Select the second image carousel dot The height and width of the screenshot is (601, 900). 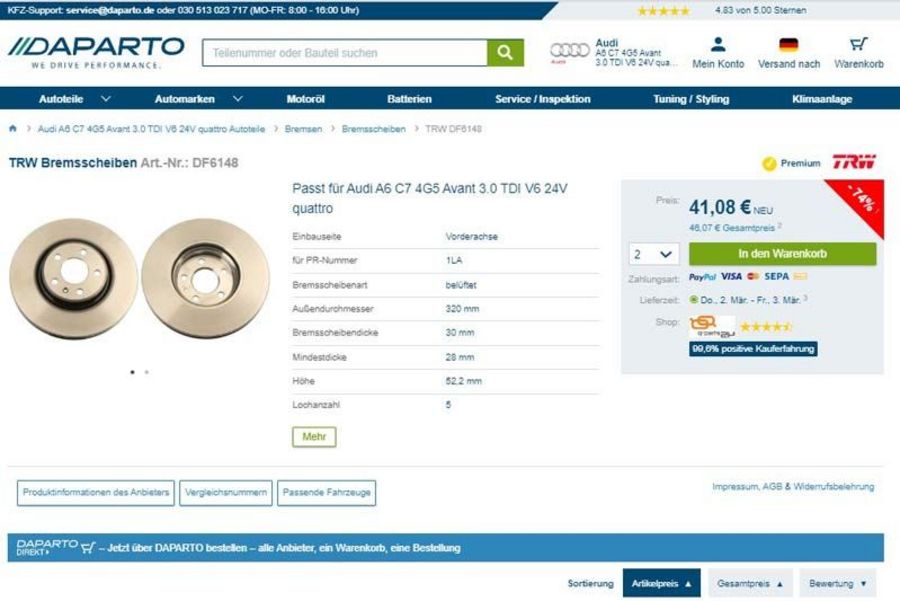tap(147, 372)
